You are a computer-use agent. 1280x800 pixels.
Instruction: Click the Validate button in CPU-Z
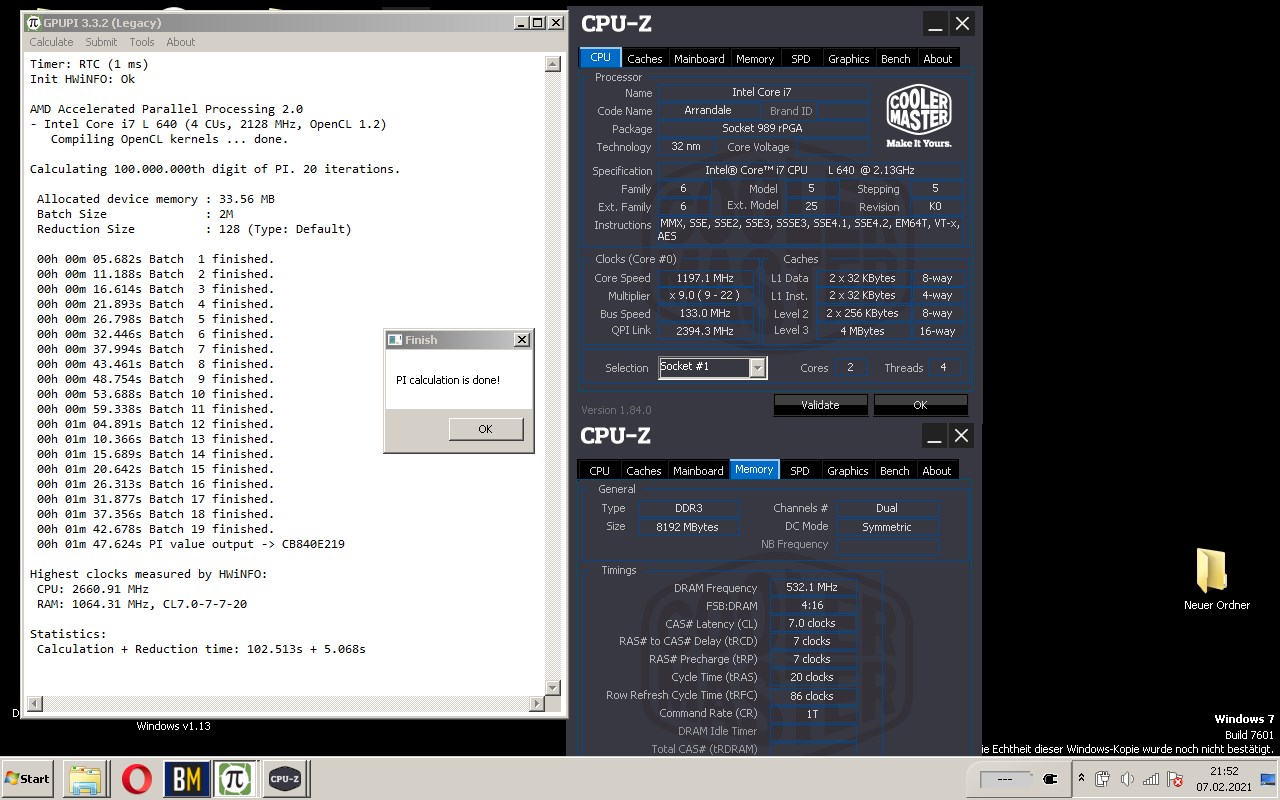tap(820, 405)
